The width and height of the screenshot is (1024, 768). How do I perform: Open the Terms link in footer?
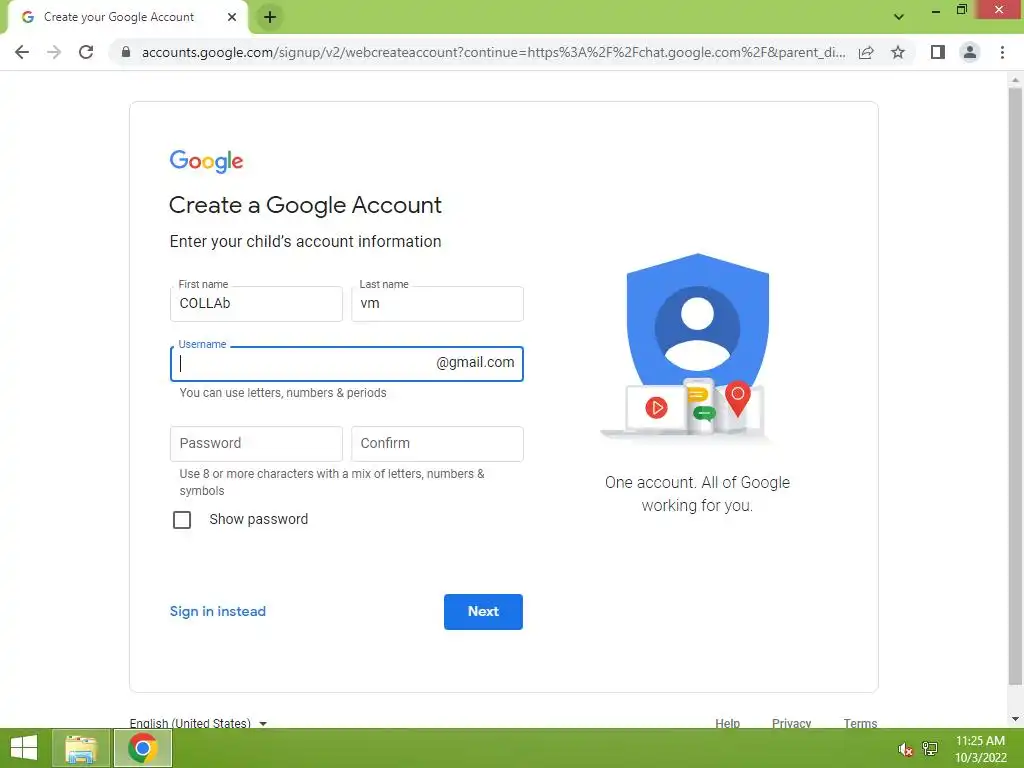click(860, 723)
